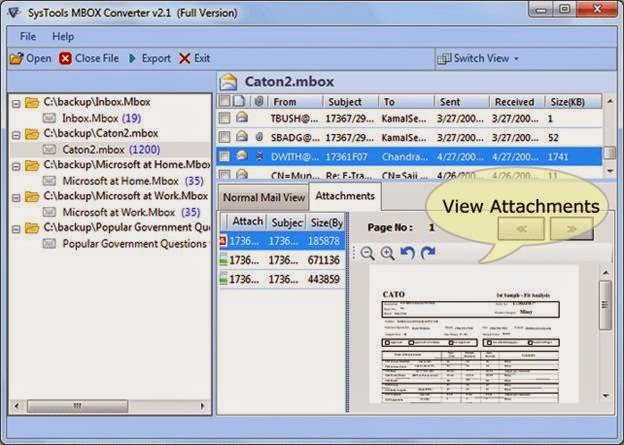The width and height of the screenshot is (624, 445).
Task: Open the File menu
Action: coord(28,37)
